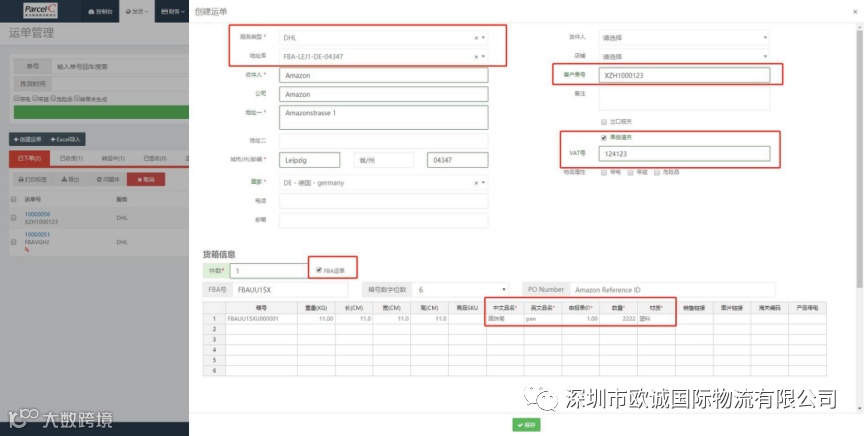The height and width of the screenshot is (436, 865).
Task: Tick the 转单未生成 filter checkbox
Action: tap(77, 99)
